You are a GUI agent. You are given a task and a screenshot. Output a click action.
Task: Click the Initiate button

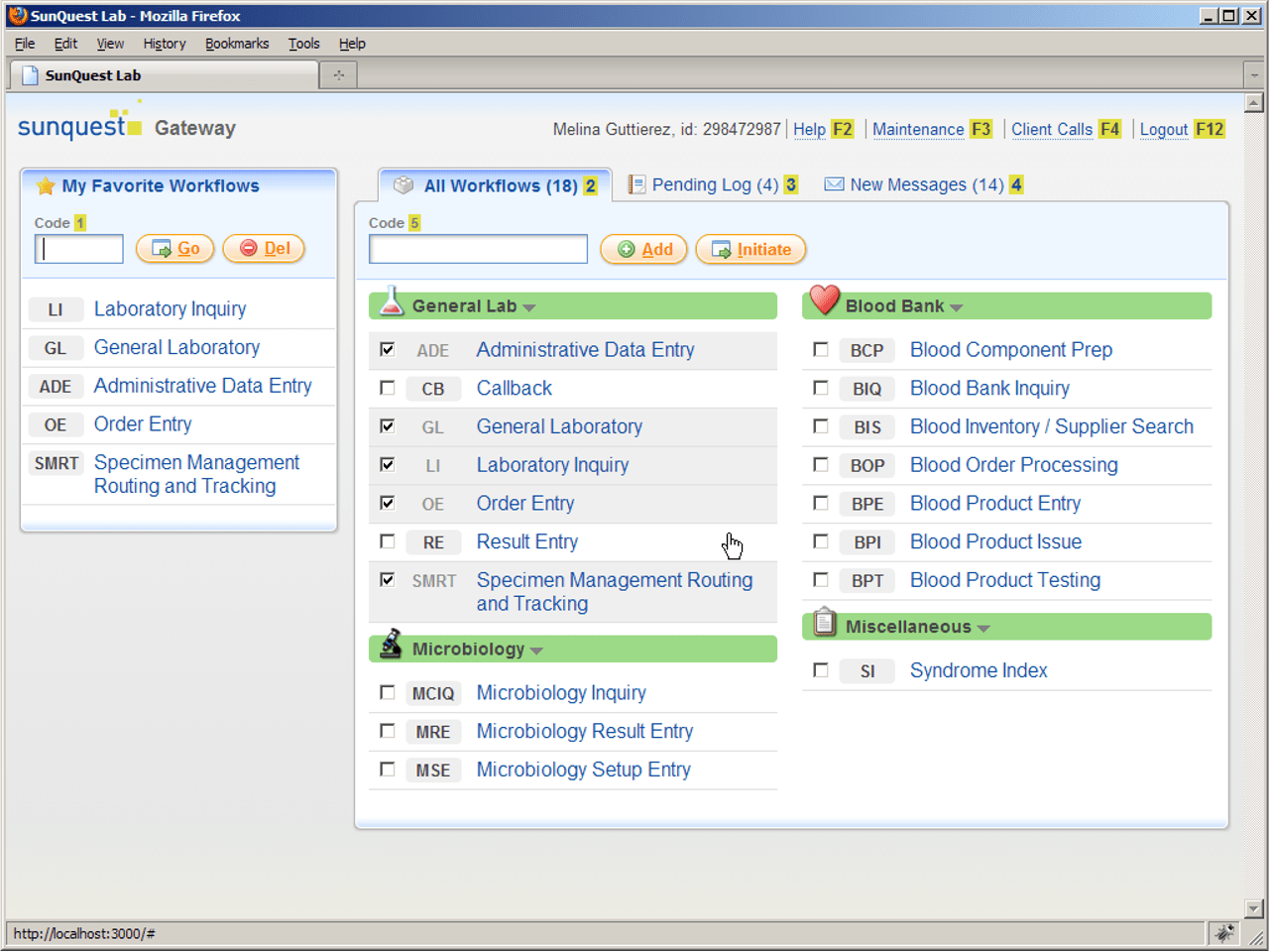coord(751,250)
